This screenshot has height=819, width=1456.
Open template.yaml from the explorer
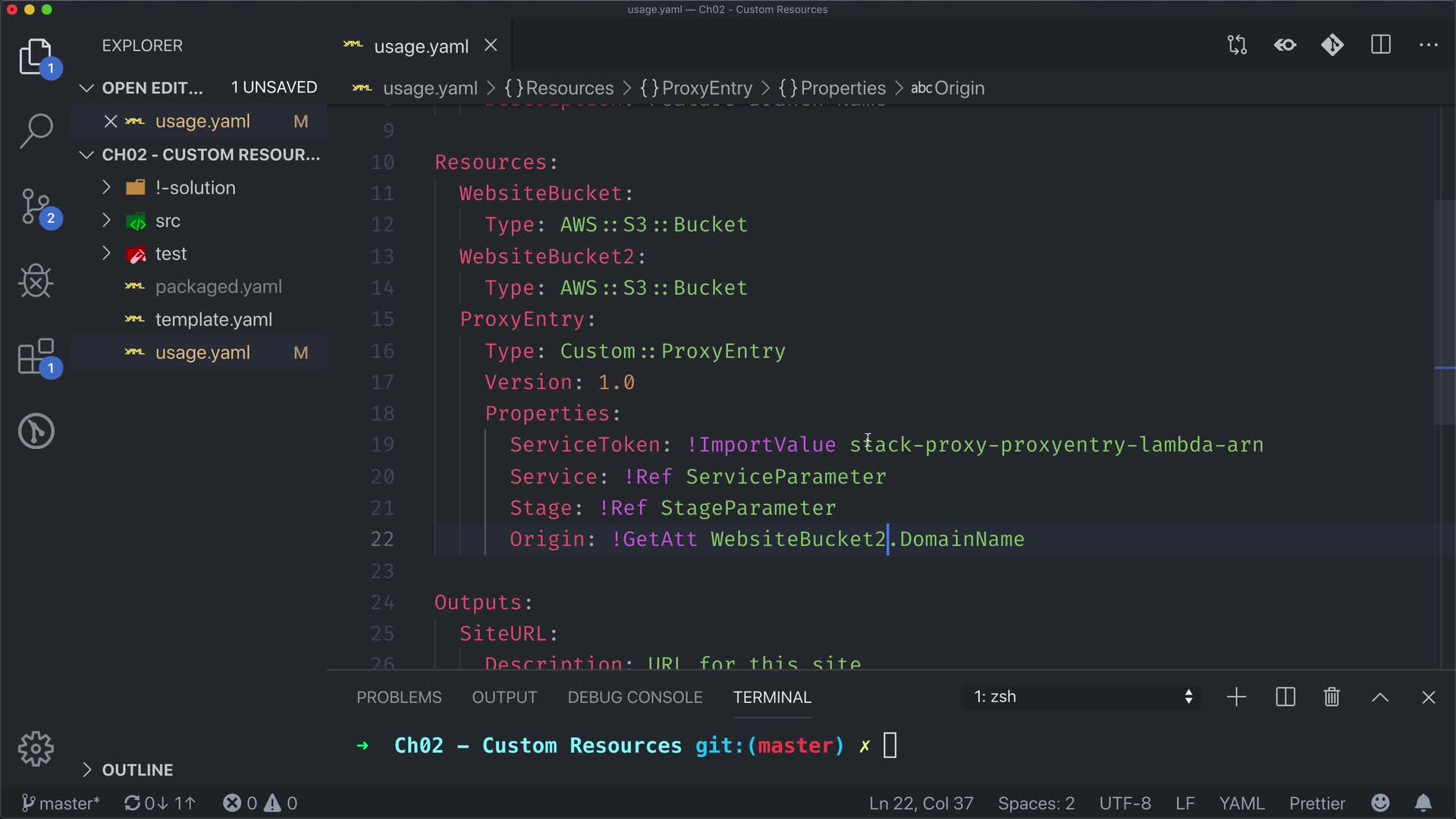coord(214,320)
